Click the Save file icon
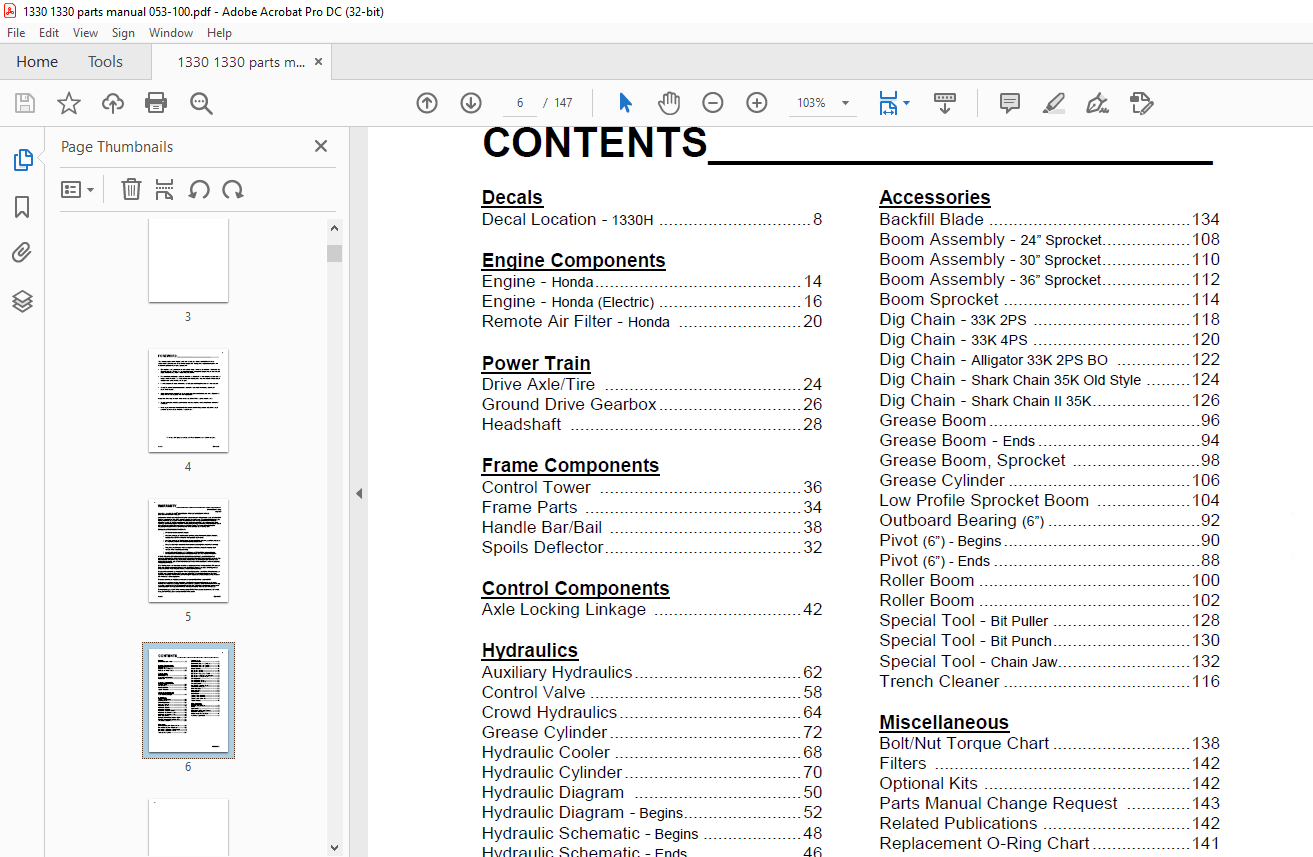Screen dimensions: 1313x857 click(x=25, y=103)
